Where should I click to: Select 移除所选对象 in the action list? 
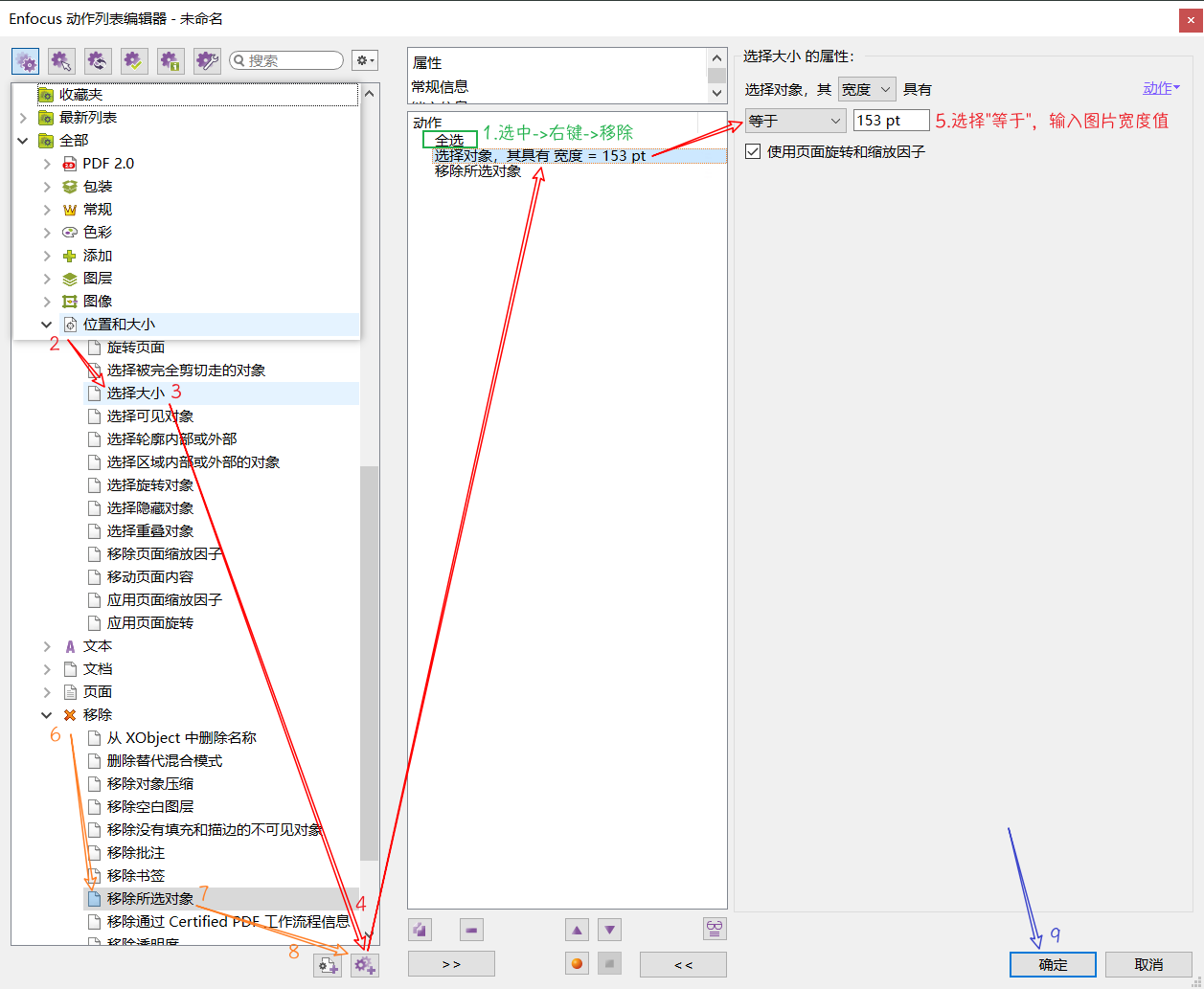(478, 170)
